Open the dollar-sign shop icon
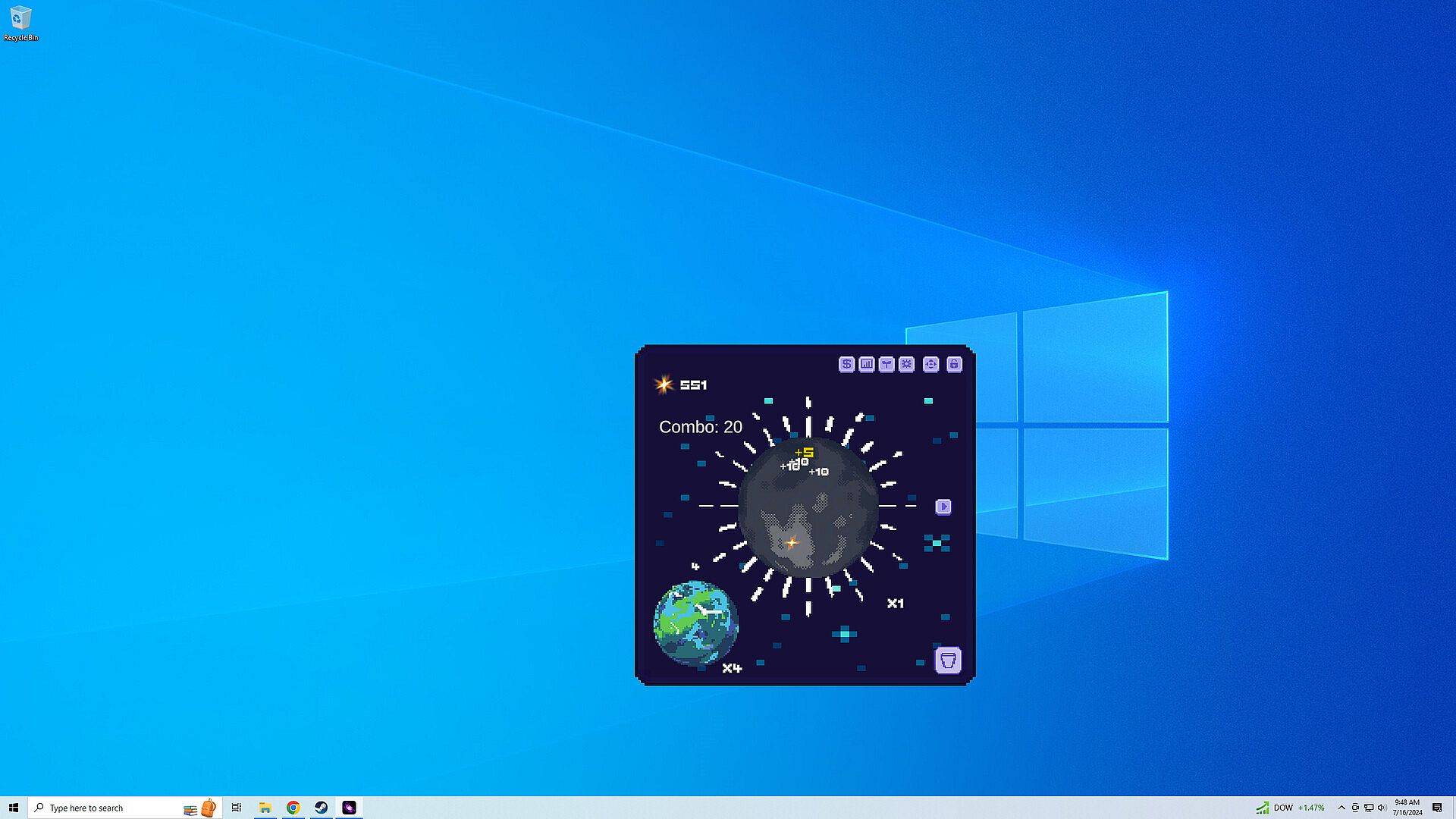Image resolution: width=1456 pixels, height=819 pixels. click(846, 364)
